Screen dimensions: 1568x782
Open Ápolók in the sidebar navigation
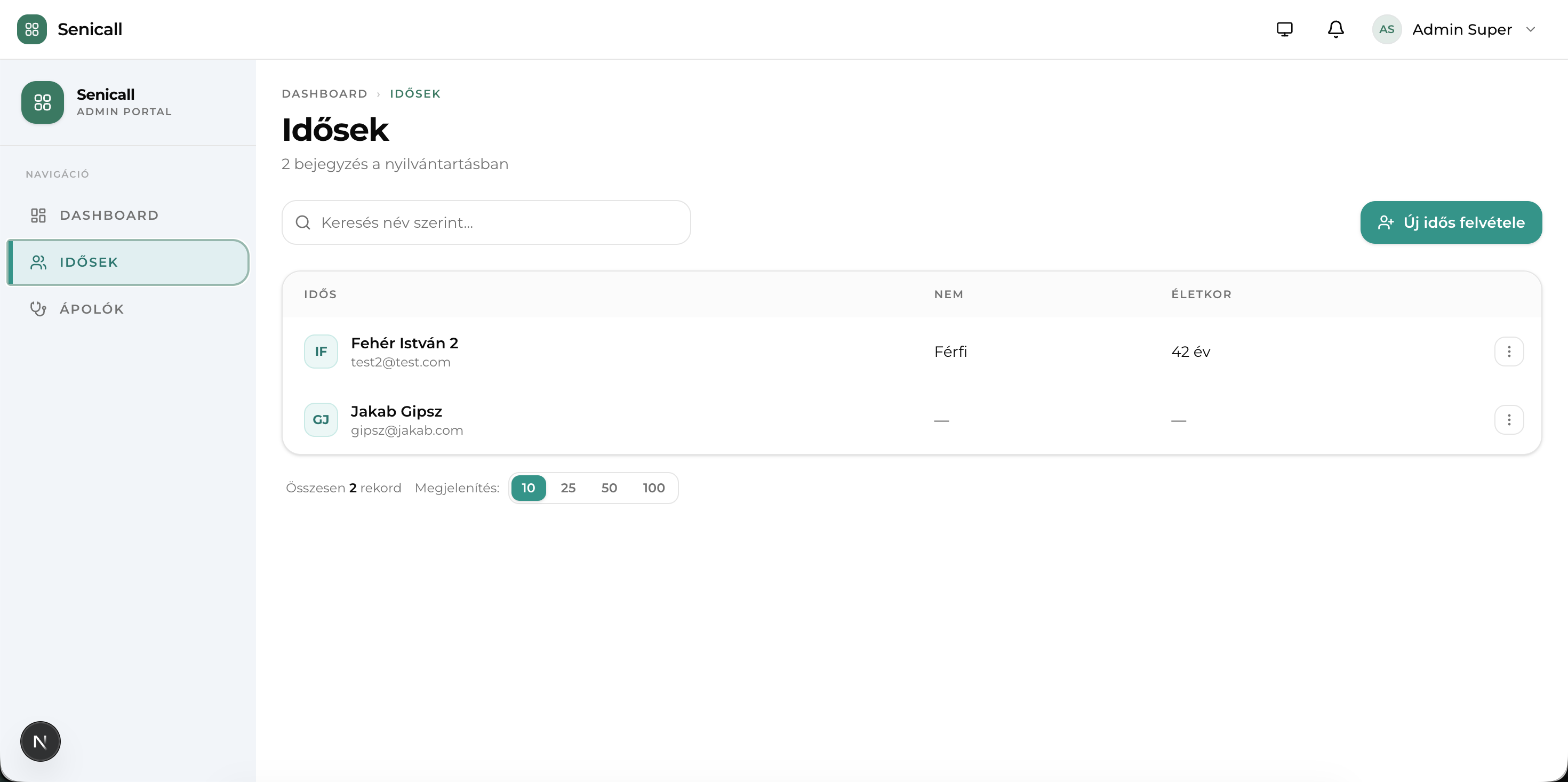(x=128, y=309)
